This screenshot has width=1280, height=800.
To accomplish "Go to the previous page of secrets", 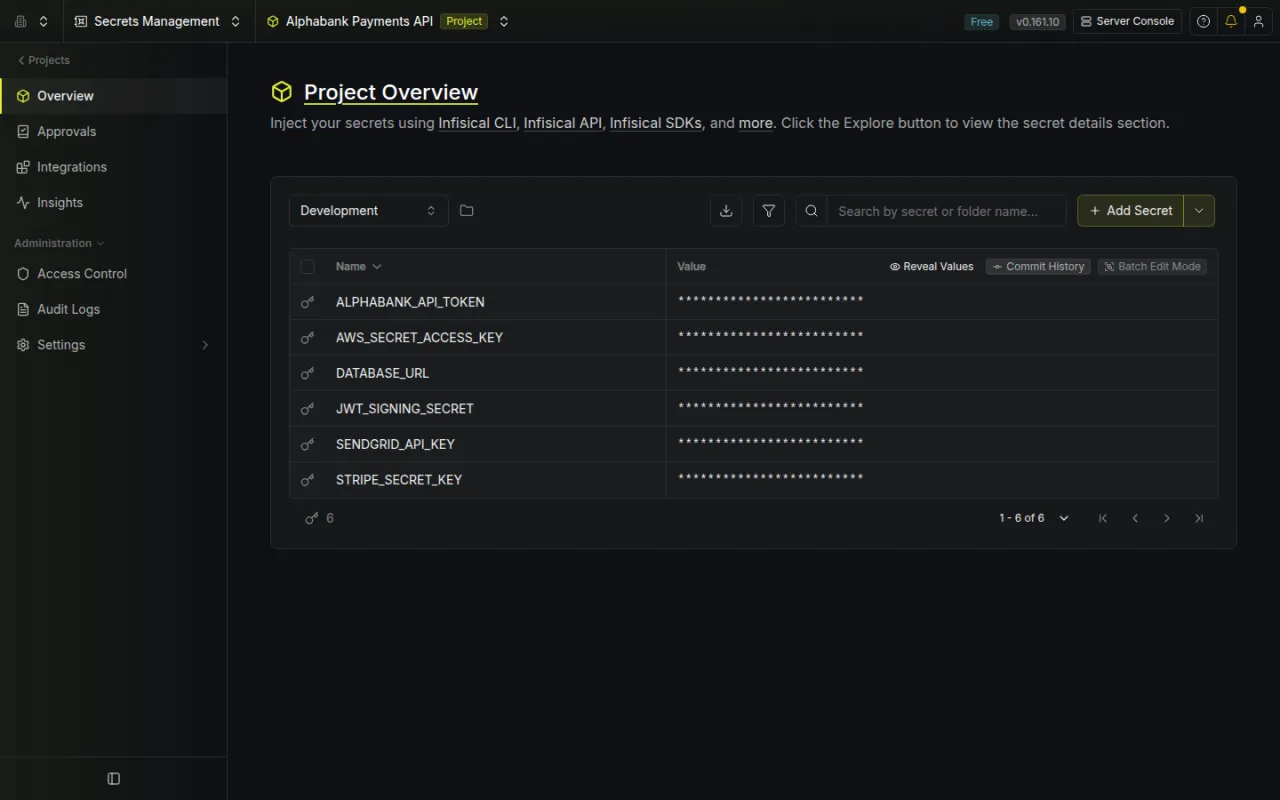I will tap(1135, 518).
